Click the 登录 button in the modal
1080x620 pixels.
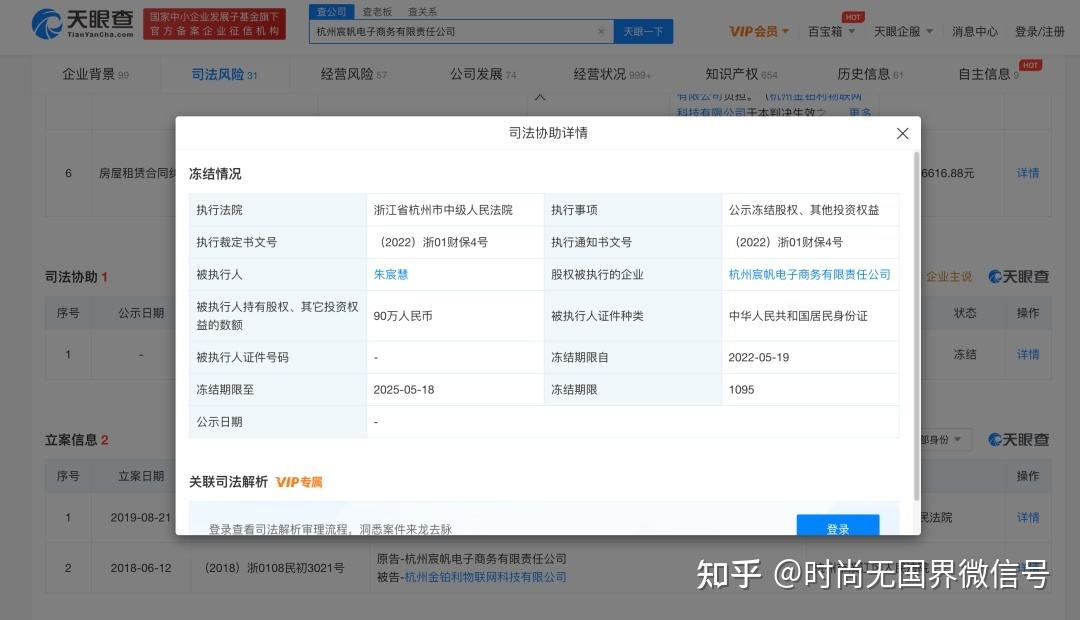point(838,527)
